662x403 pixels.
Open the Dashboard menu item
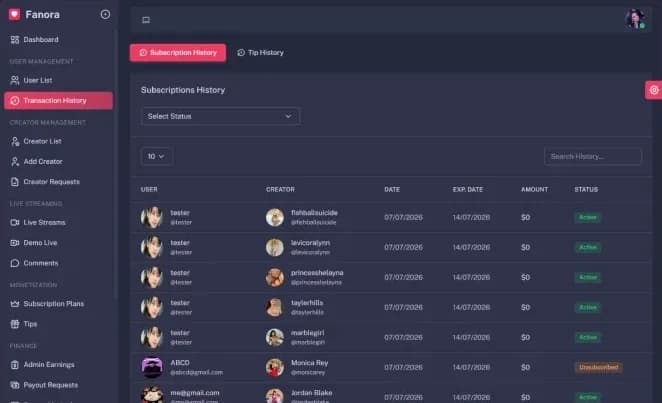click(58, 40)
